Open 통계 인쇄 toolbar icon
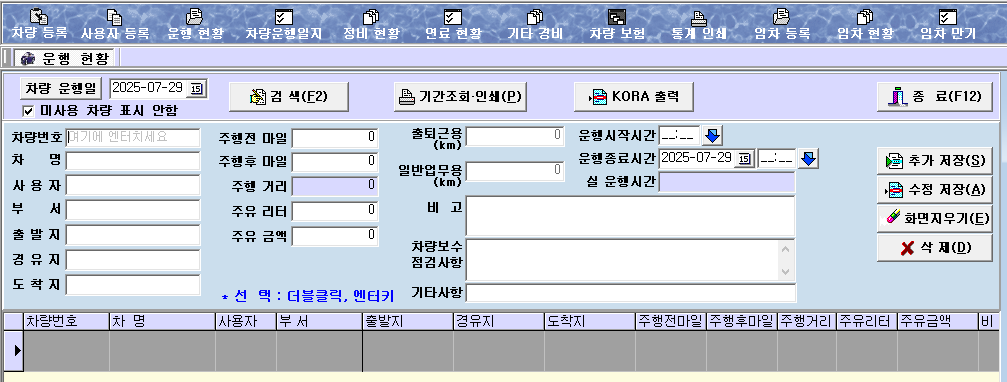 [699, 25]
